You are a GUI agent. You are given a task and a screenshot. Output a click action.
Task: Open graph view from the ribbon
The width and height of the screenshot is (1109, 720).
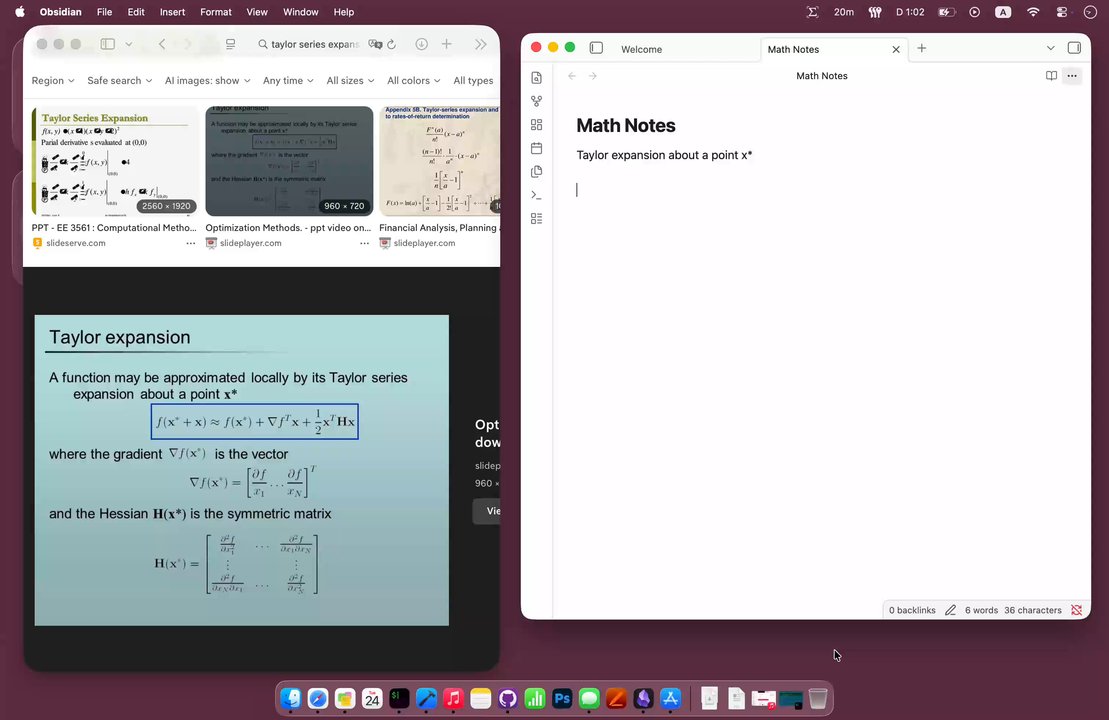point(537,101)
